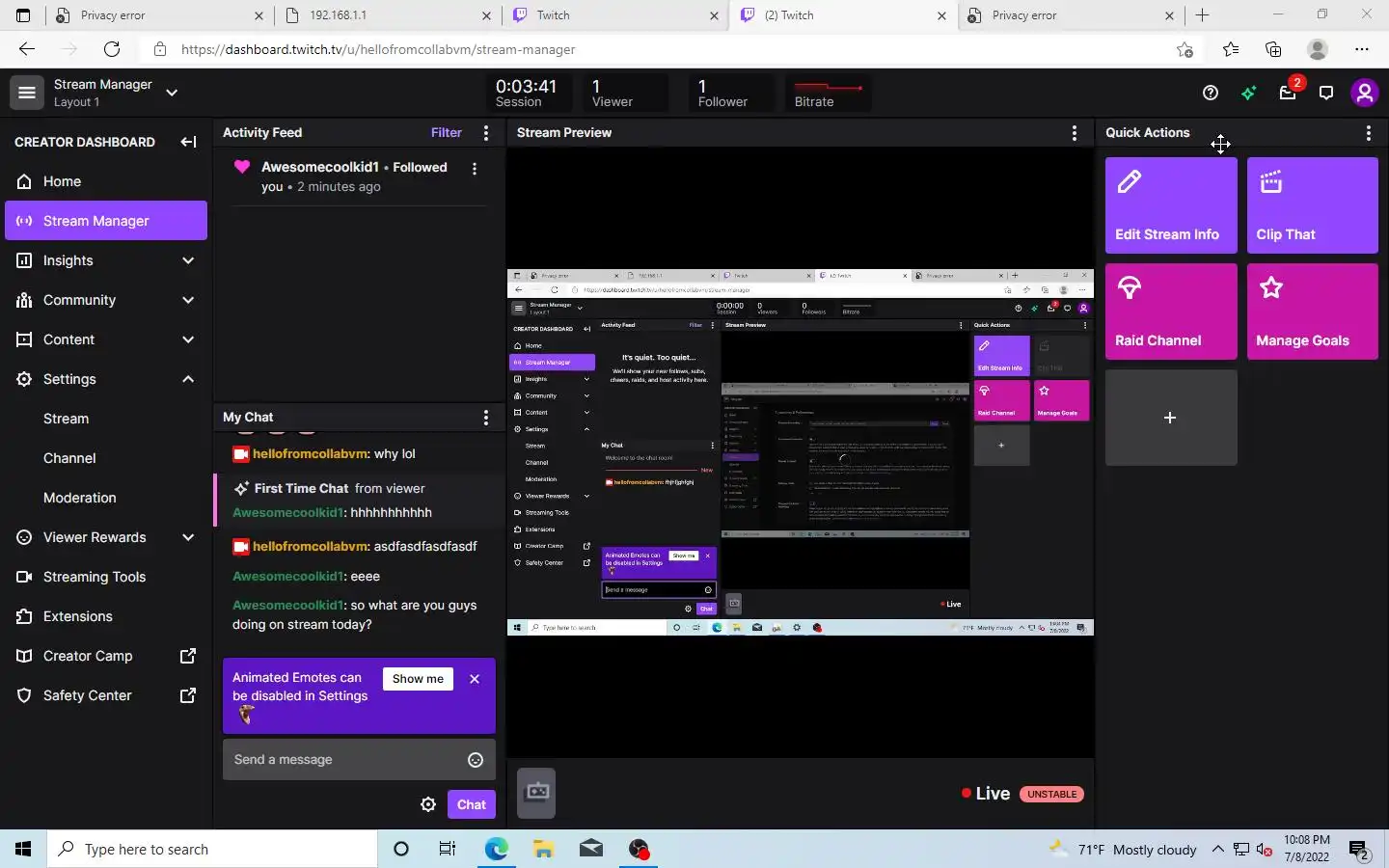
Task: Click the Manage Goals quick action tile
Action: click(x=1313, y=312)
